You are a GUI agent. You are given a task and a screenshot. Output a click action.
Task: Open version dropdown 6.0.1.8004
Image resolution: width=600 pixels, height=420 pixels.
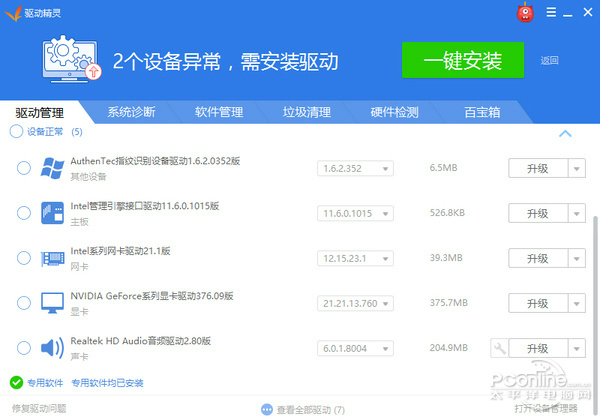pyautogui.click(x=355, y=348)
